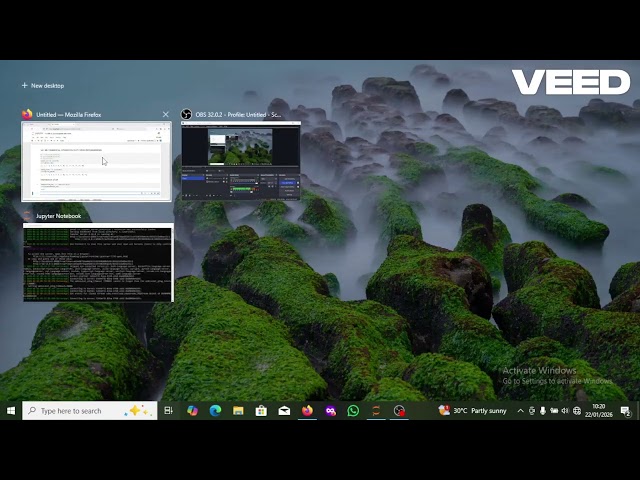Open the network globe tray icon
The image size is (640, 480).
coord(577,411)
